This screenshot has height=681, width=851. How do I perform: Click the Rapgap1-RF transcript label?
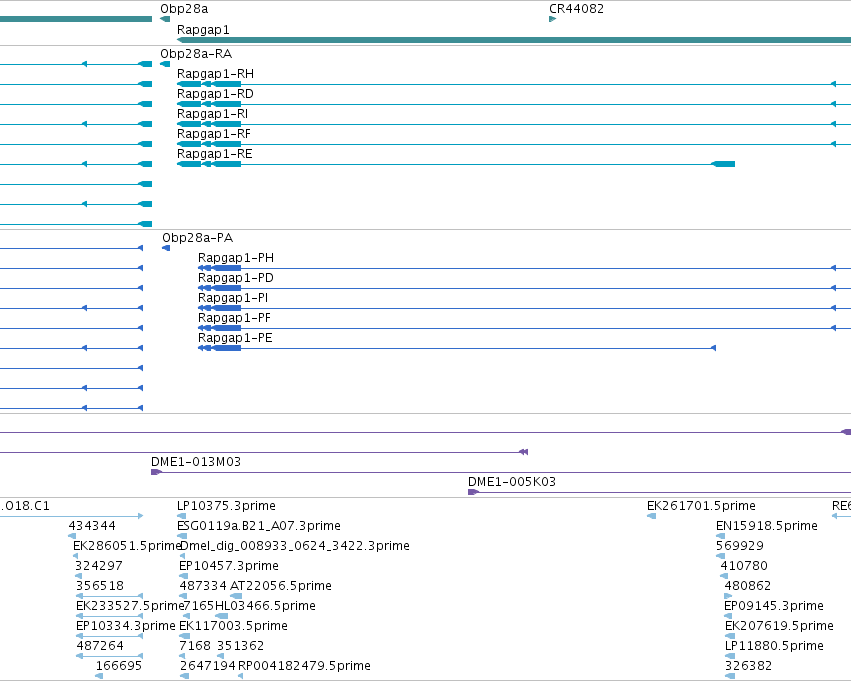pyautogui.click(x=214, y=134)
